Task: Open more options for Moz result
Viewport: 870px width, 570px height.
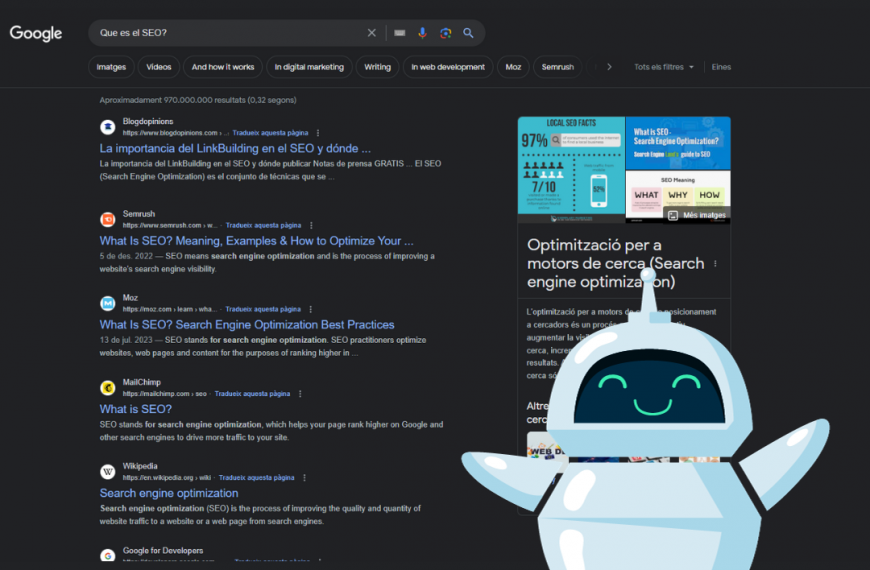Action: [311, 309]
